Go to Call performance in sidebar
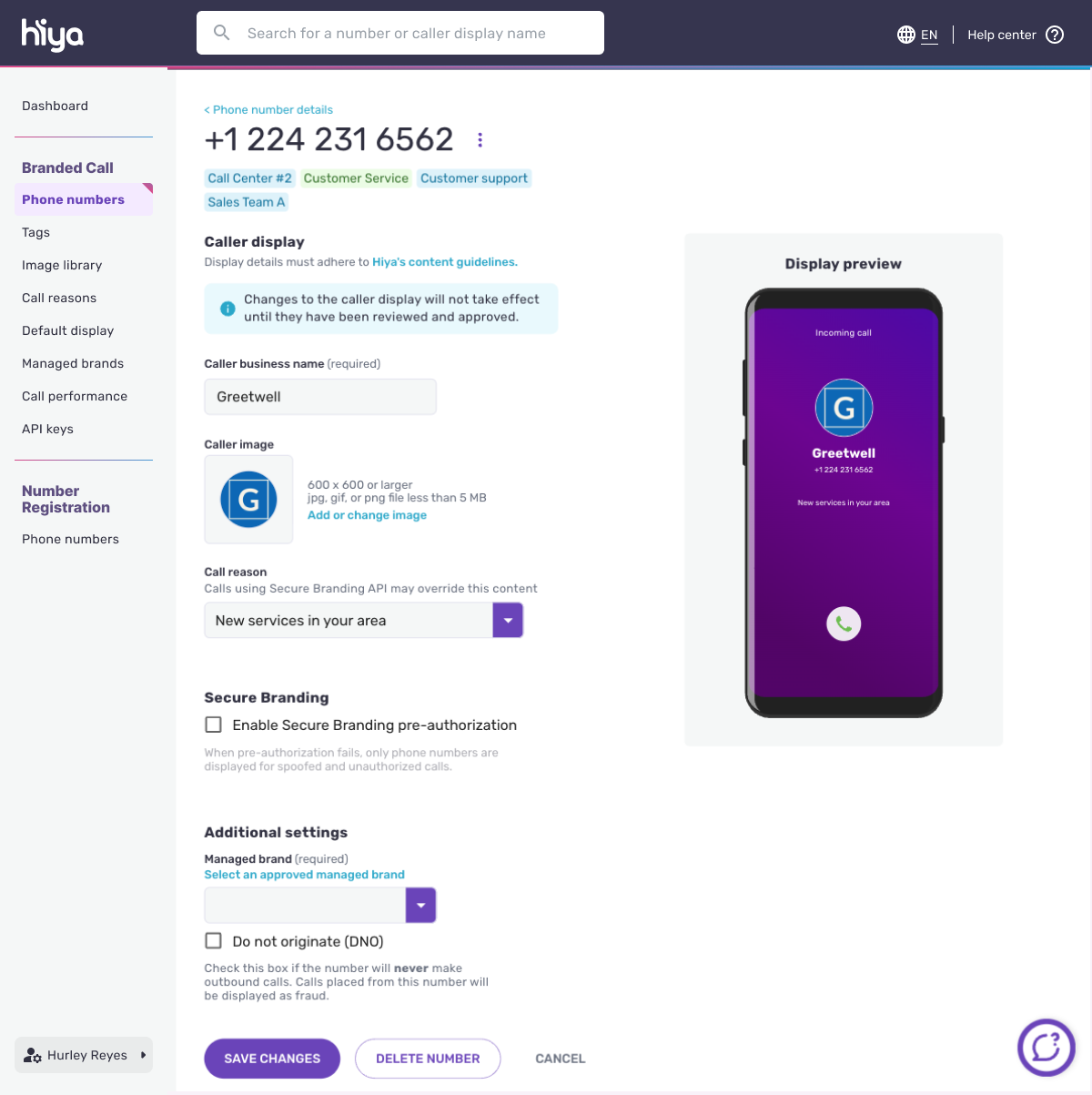 75,396
